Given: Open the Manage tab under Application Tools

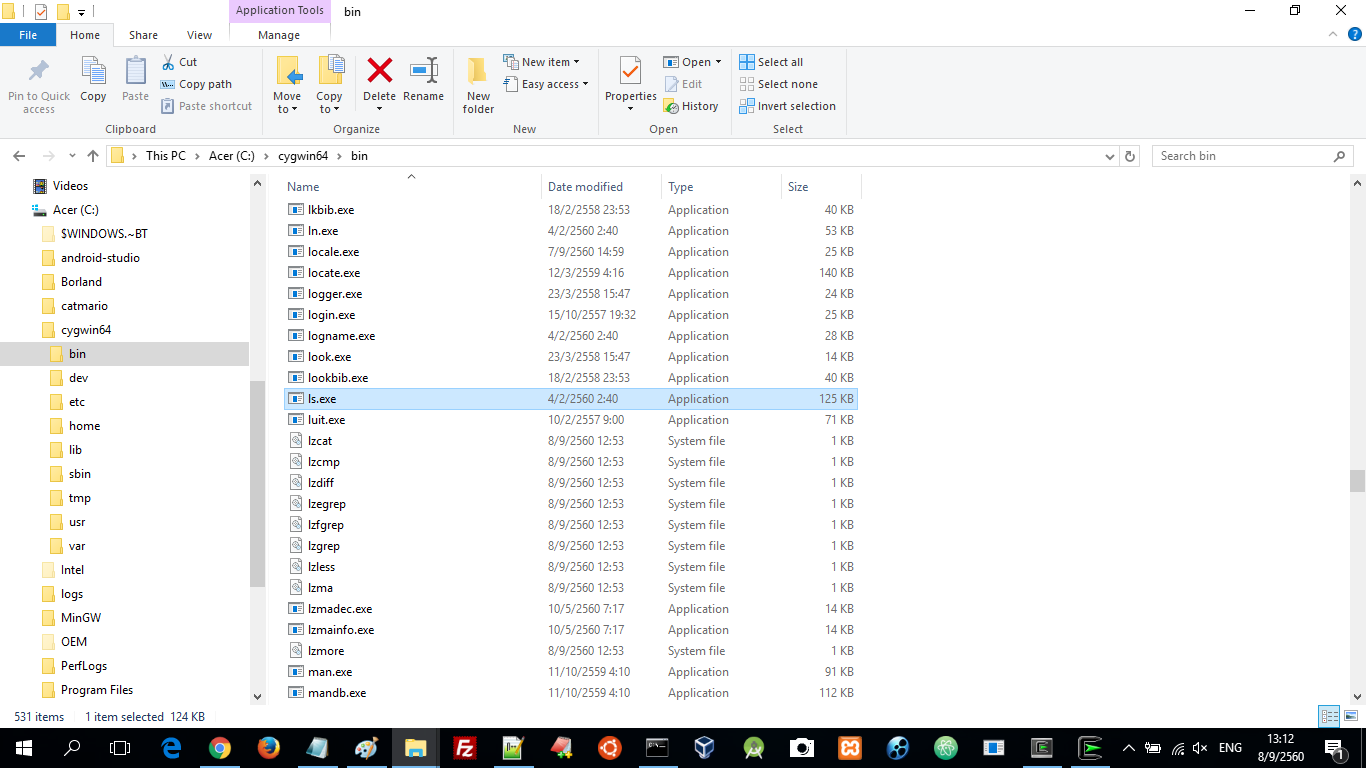Looking at the screenshot, I should pyautogui.click(x=279, y=35).
